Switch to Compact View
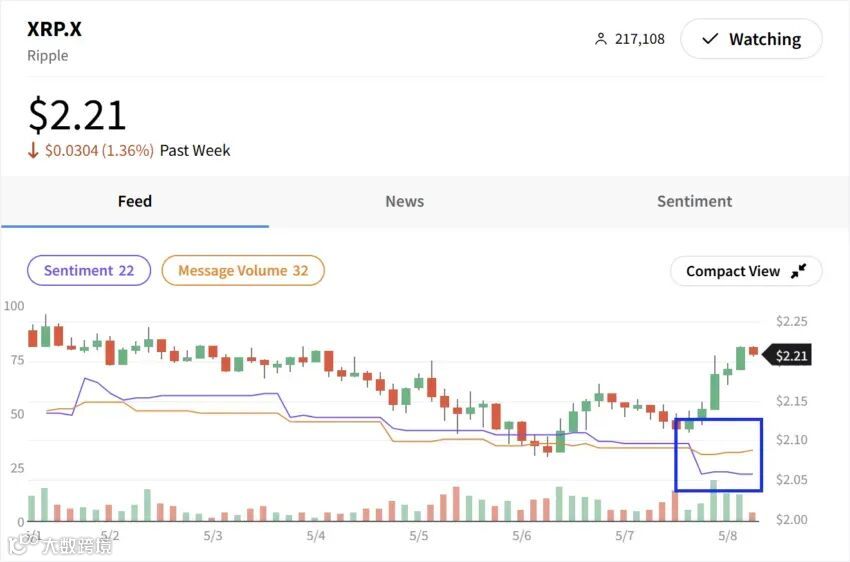This screenshot has height=562, width=850. point(746,271)
